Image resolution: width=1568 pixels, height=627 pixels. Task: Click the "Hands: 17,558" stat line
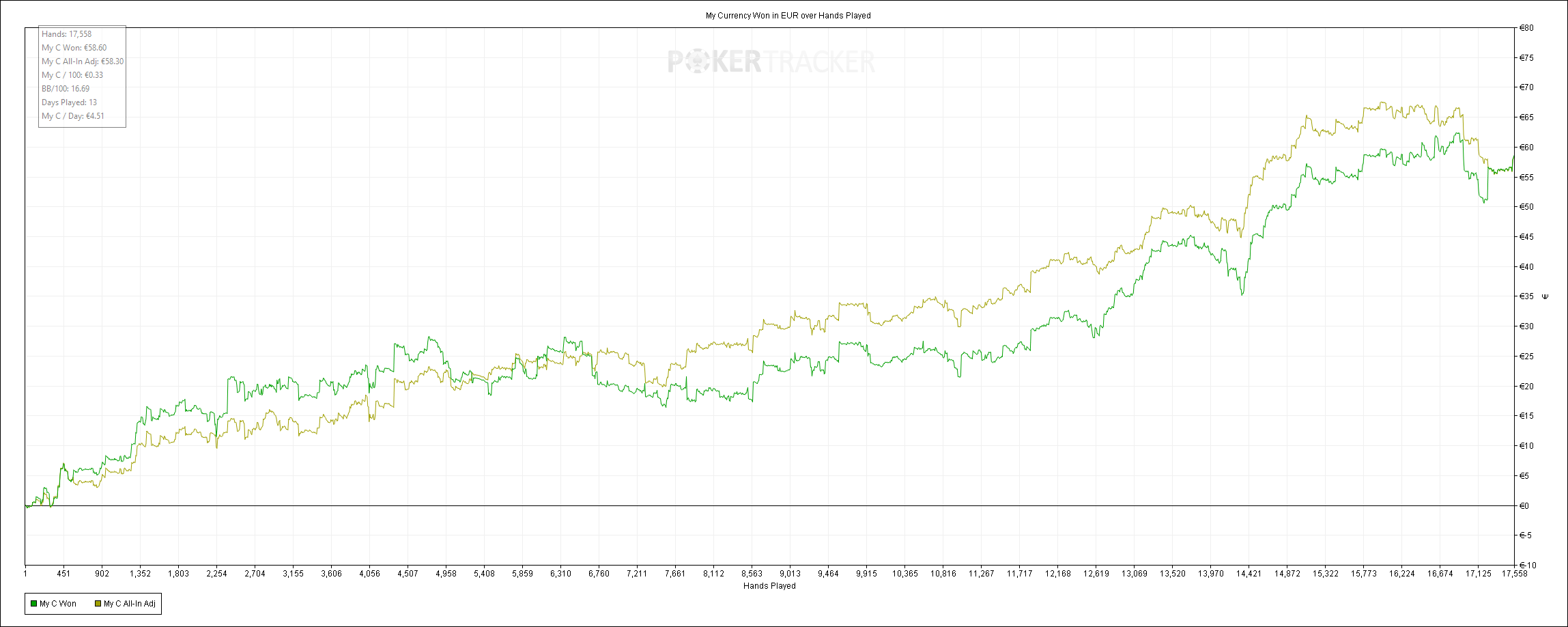66,34
